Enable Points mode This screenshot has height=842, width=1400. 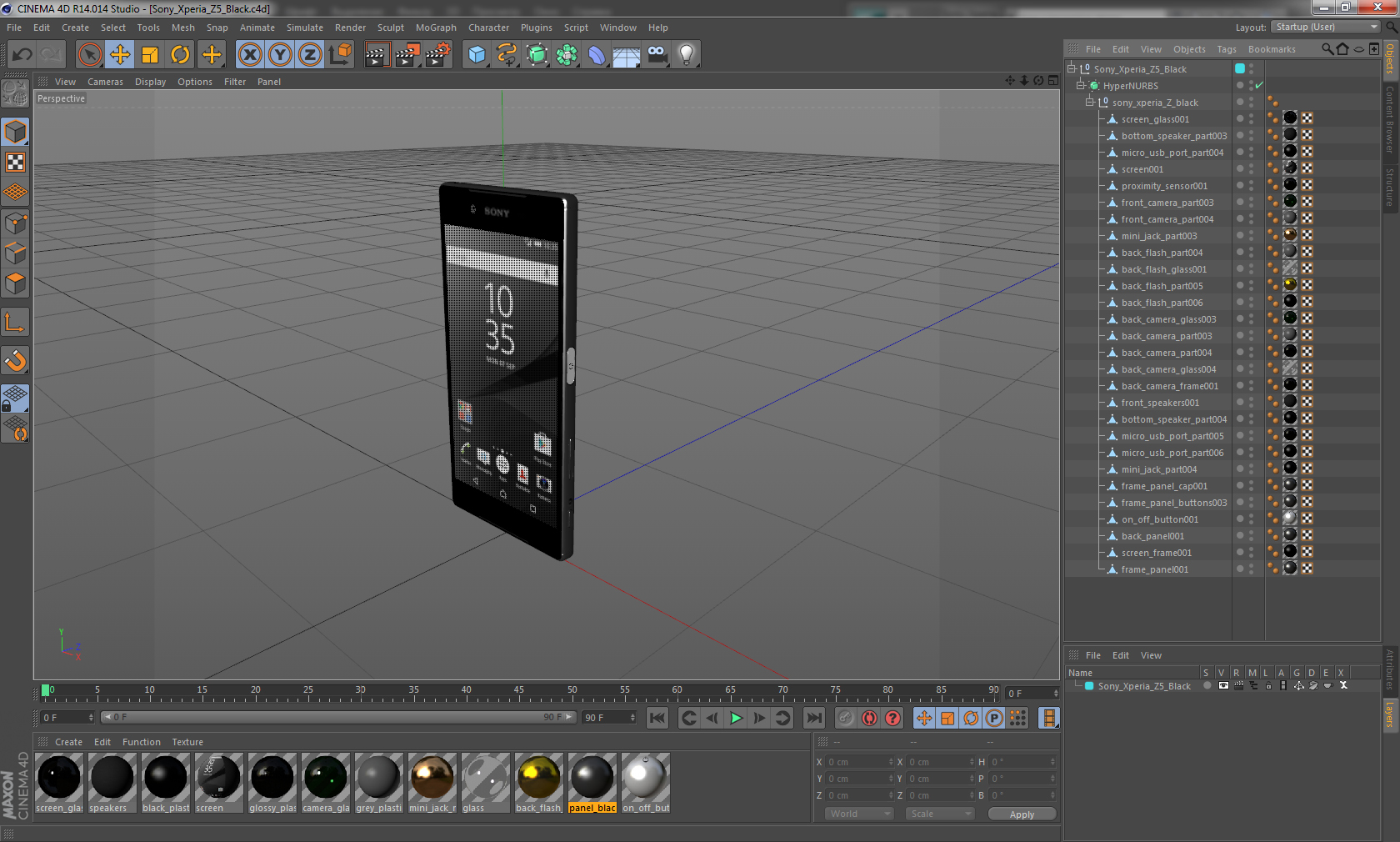click(x=15, y=223)
